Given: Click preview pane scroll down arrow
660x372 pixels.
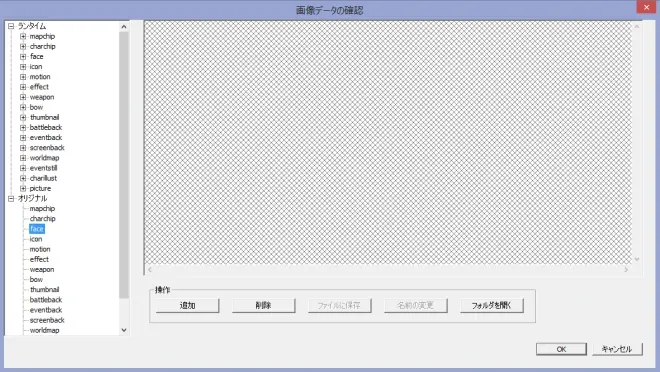Looking at the screenshot, I should [637, 259].
